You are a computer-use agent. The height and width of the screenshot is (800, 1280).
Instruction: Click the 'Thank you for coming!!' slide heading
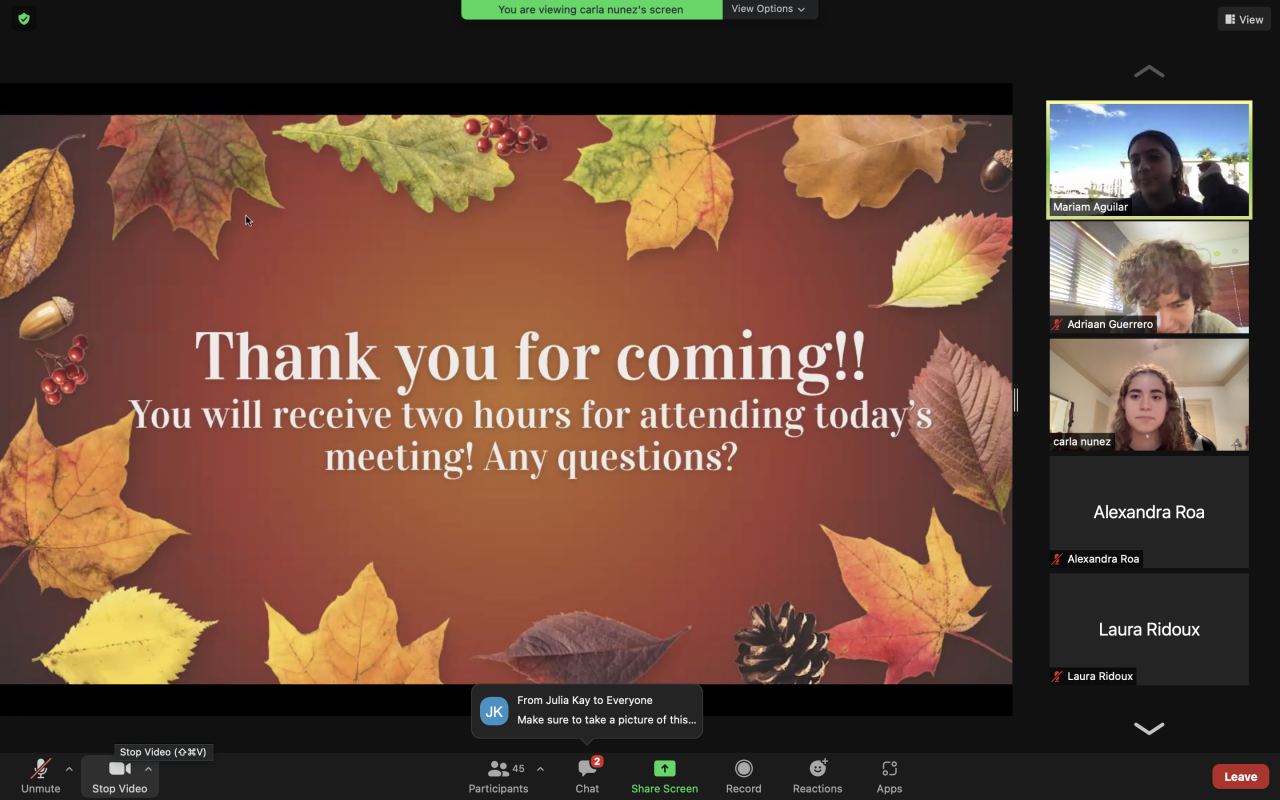pos(530,356)
